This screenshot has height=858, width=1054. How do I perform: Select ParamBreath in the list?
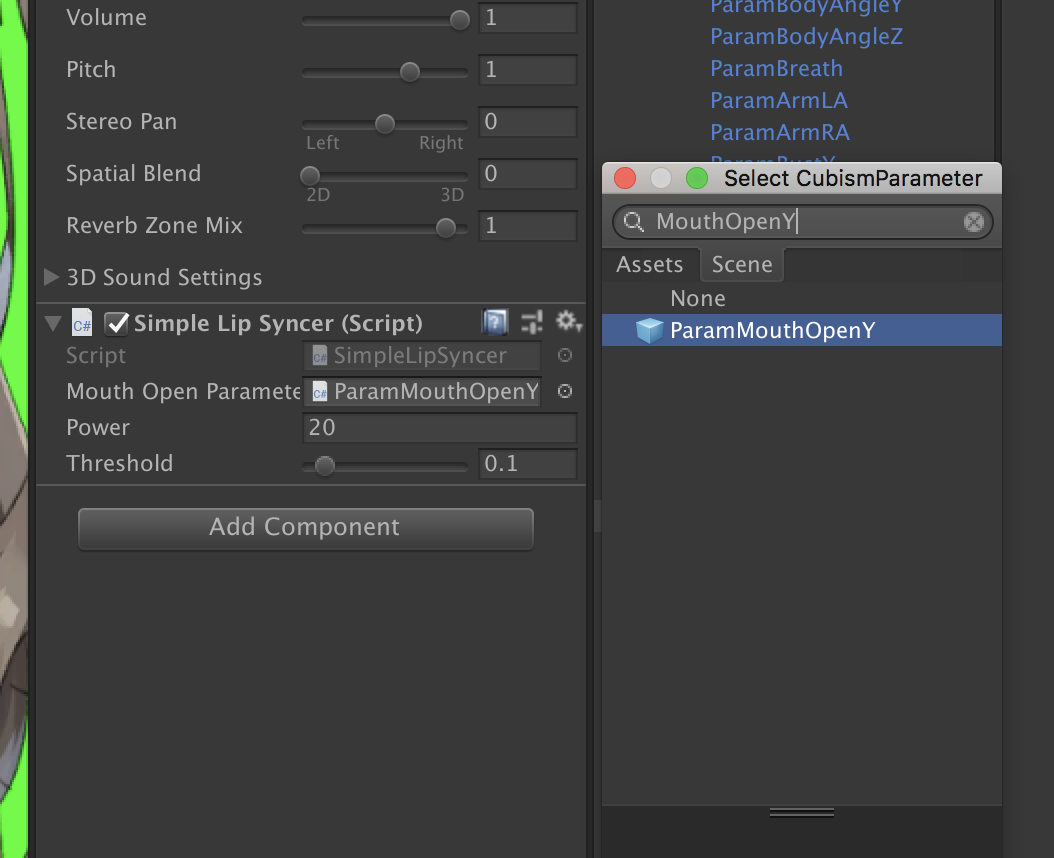(x=776, y=69)
